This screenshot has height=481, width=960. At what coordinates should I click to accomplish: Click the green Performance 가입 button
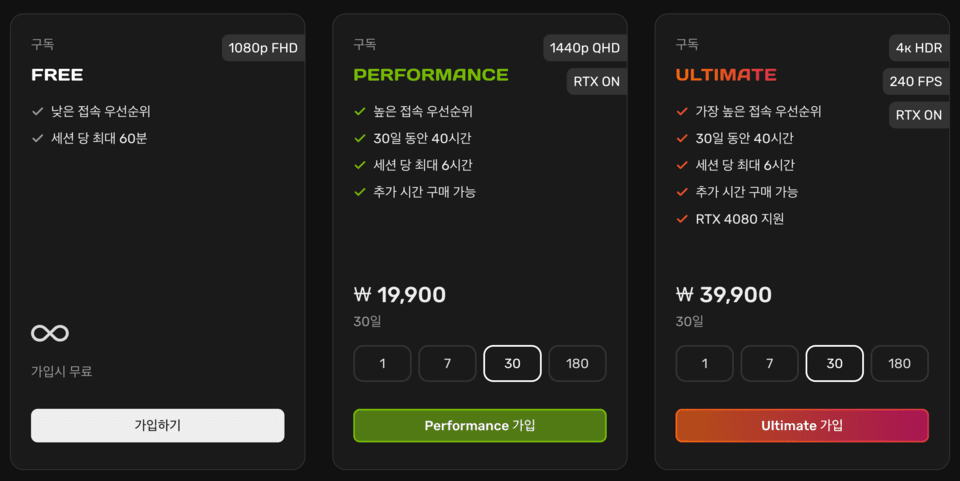(x=480, y=425)
